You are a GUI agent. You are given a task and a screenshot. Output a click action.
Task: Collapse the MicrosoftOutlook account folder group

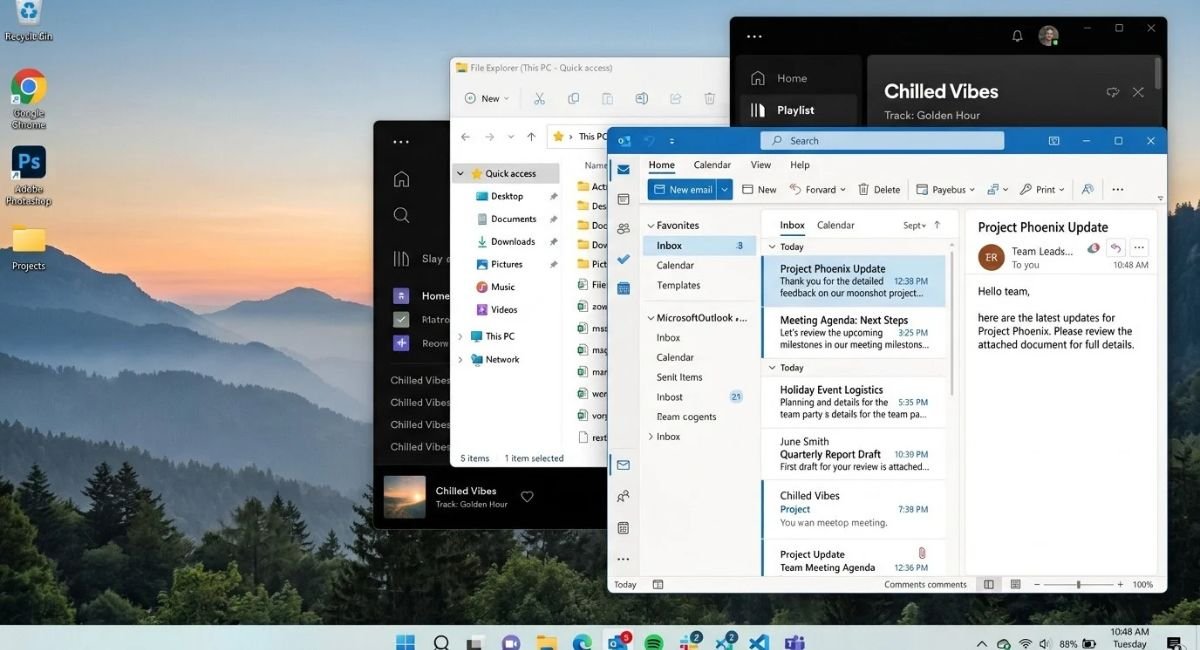tap(650, 318)
